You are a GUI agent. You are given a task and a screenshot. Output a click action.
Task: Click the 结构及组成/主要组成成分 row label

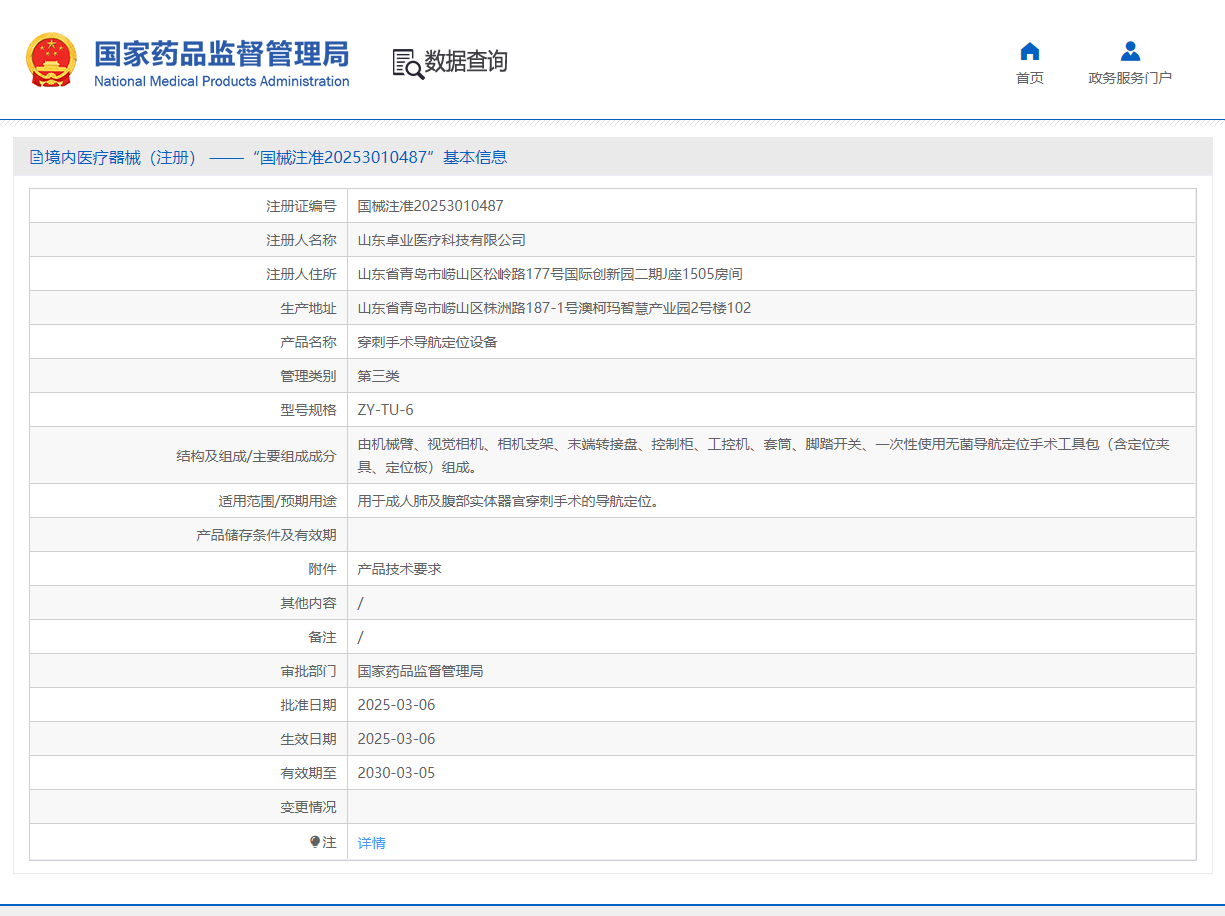[256, 455]
